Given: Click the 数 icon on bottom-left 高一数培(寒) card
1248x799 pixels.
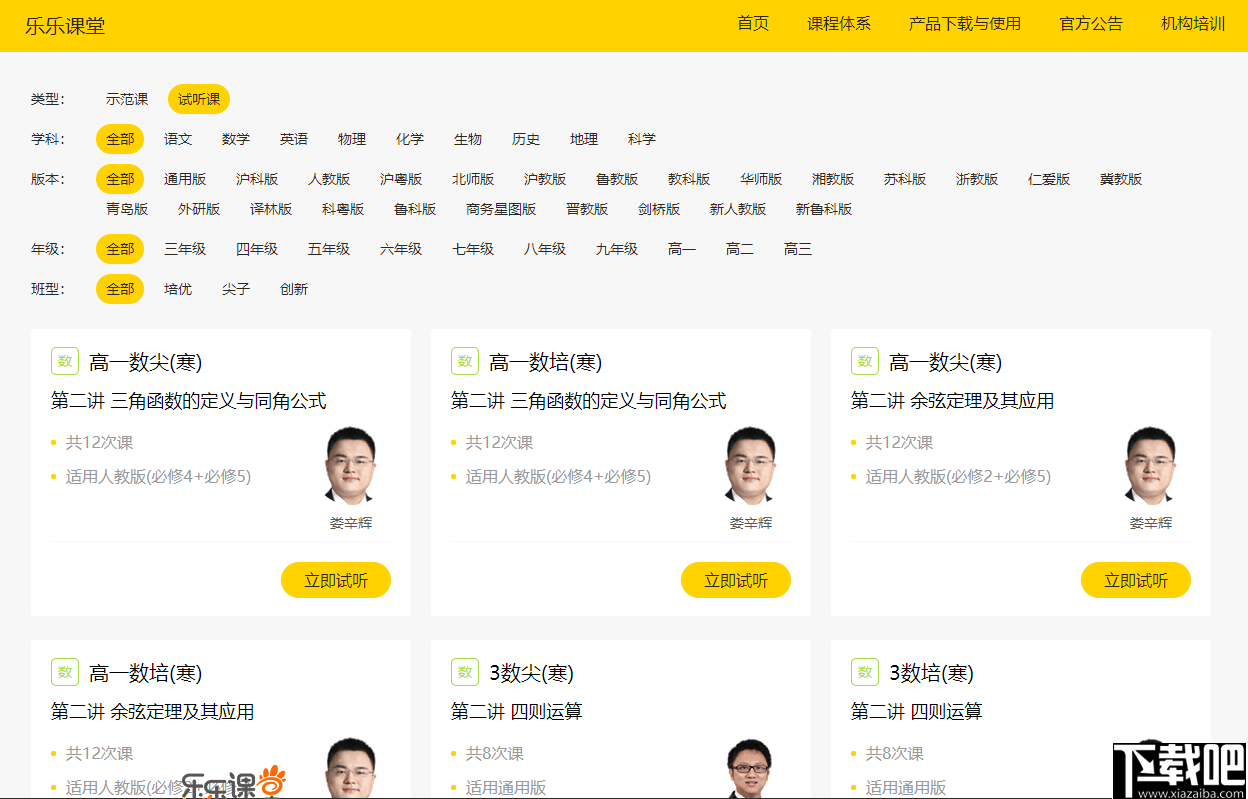Looking at the screenshot, I should pyautogui.click(x=64, y=672).
